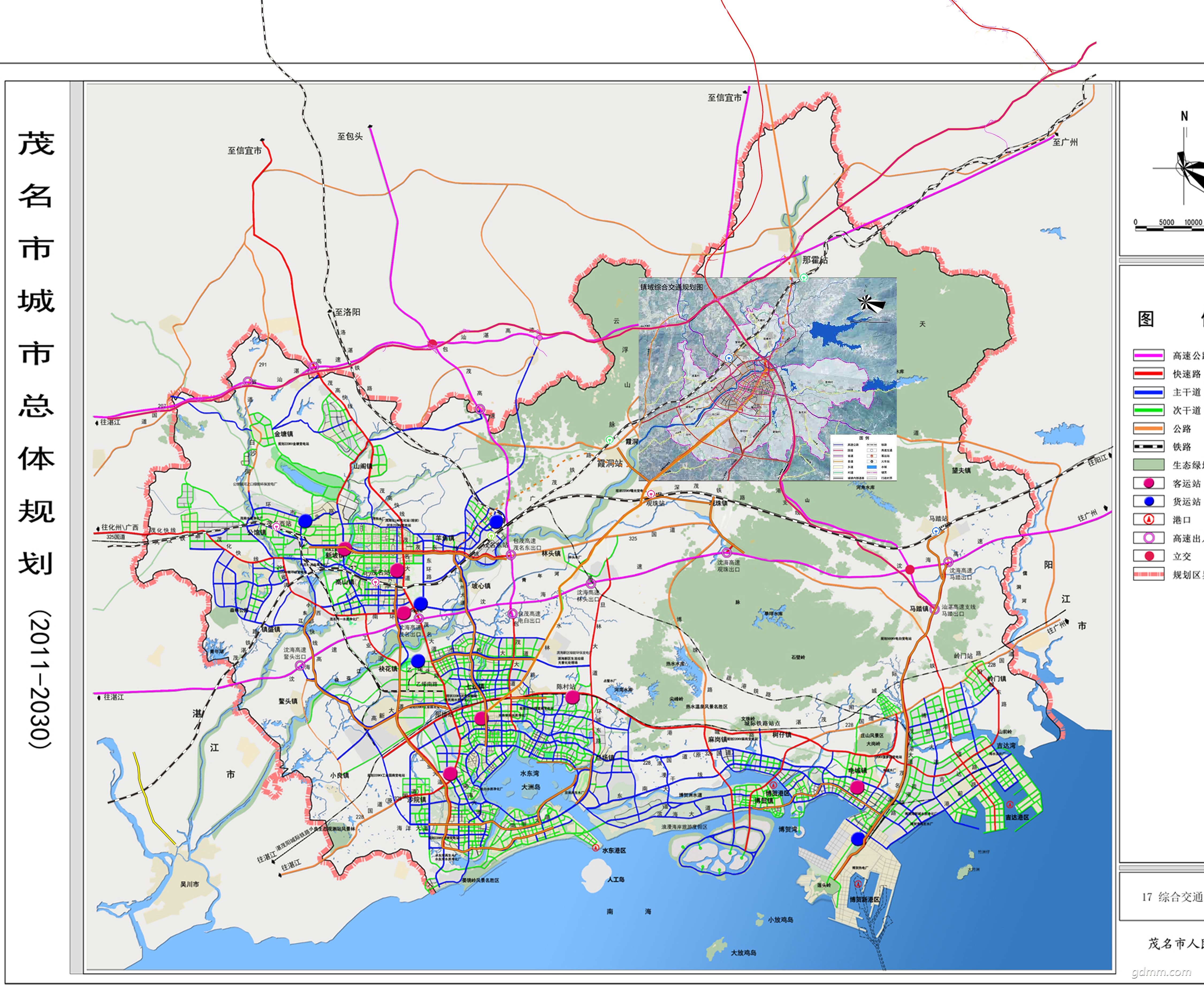The image size is (1204, 989).
Task: Click the railway station icon at 那霍站
Action: (804, 277)
